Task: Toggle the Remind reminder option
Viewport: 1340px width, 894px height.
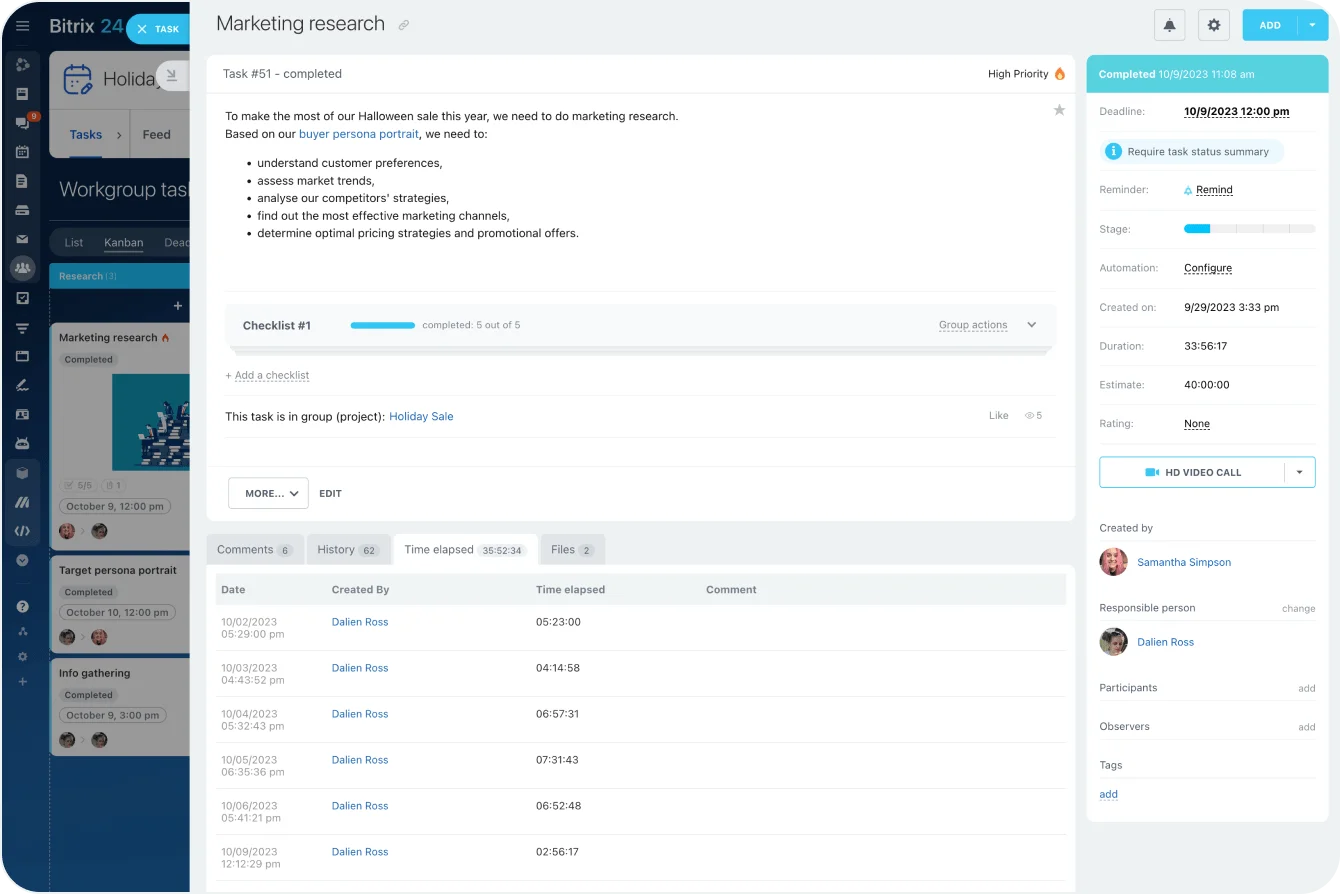Action: 1214,189
